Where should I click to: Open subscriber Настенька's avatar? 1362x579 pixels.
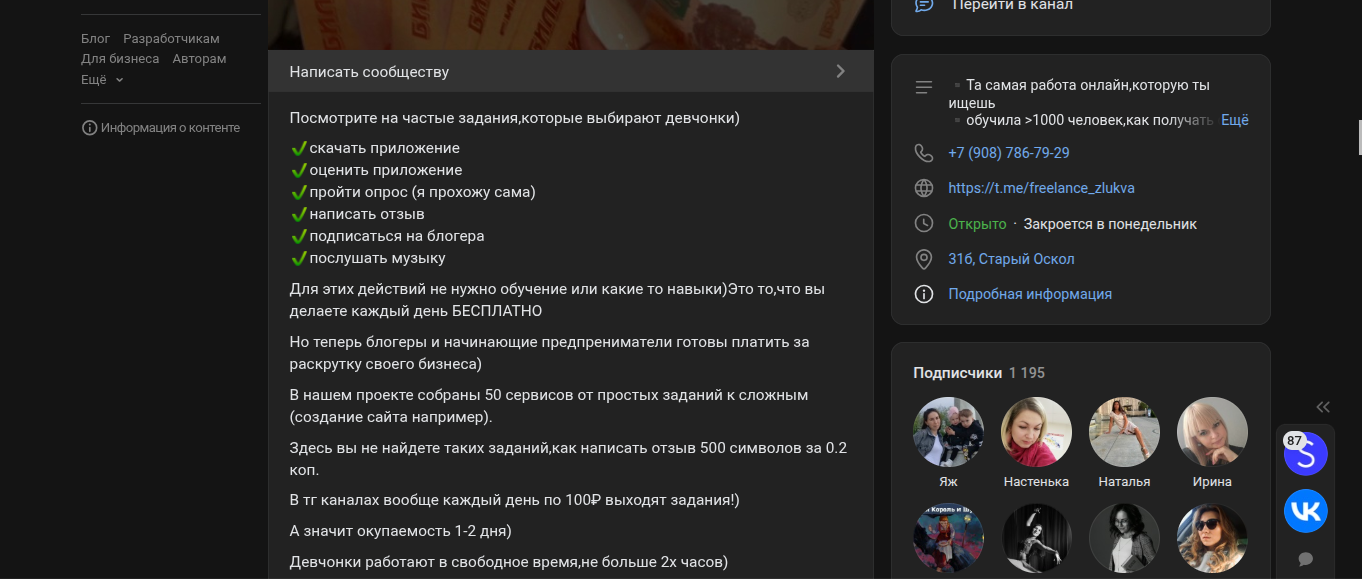click(x=1036, y=432)
